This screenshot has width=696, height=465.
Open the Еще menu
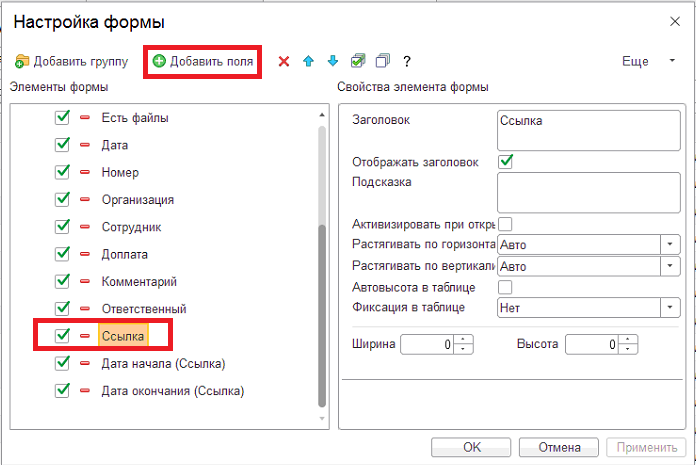click(x=648, y=61)
